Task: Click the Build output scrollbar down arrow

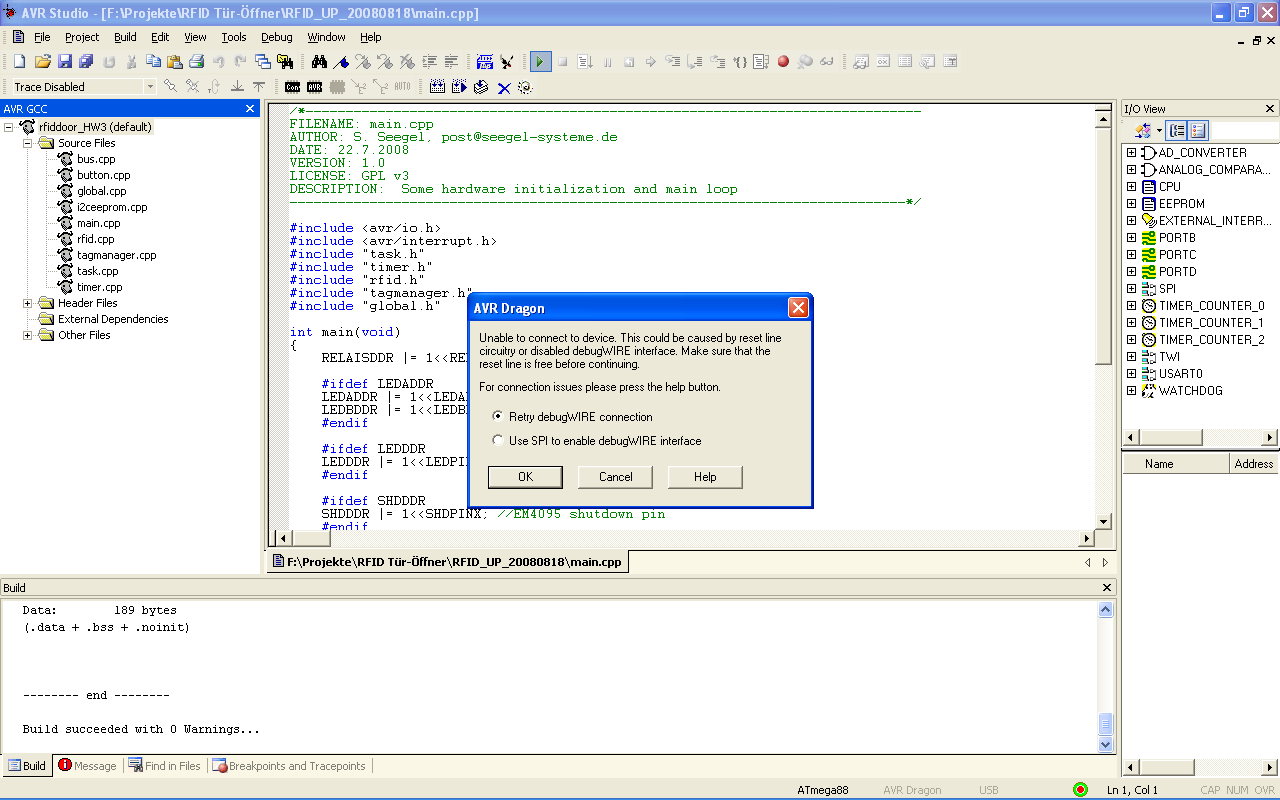Action: [1105, 745]
